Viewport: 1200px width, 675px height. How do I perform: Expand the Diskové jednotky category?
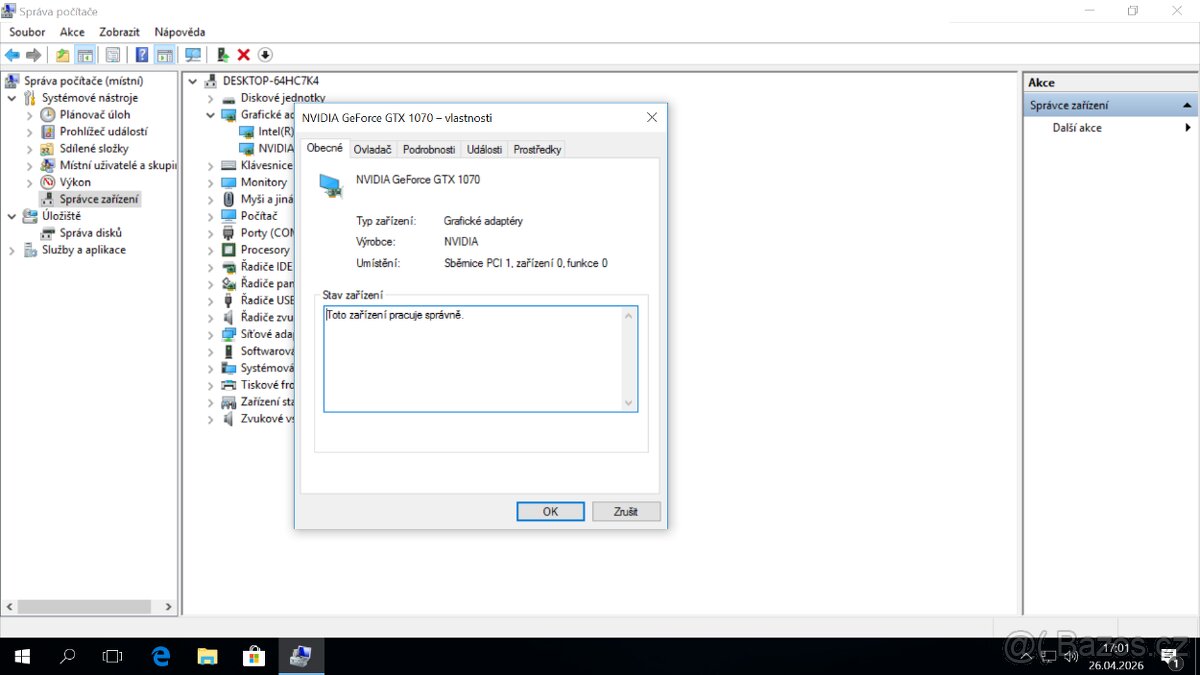click(211, 98)
